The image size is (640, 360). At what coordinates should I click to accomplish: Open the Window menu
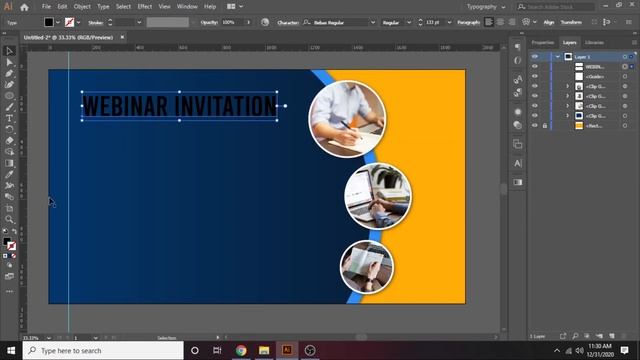coord(187,7)
